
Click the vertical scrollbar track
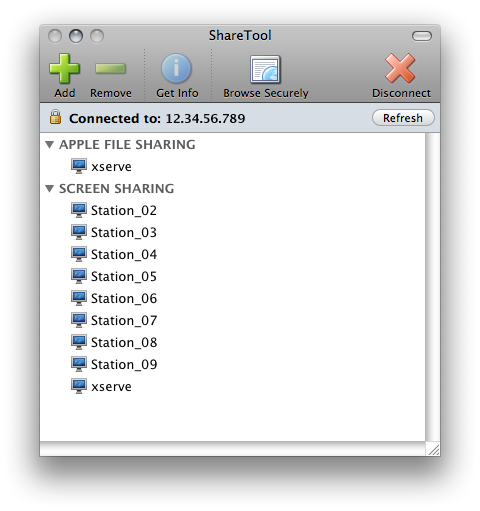[432, 287]
